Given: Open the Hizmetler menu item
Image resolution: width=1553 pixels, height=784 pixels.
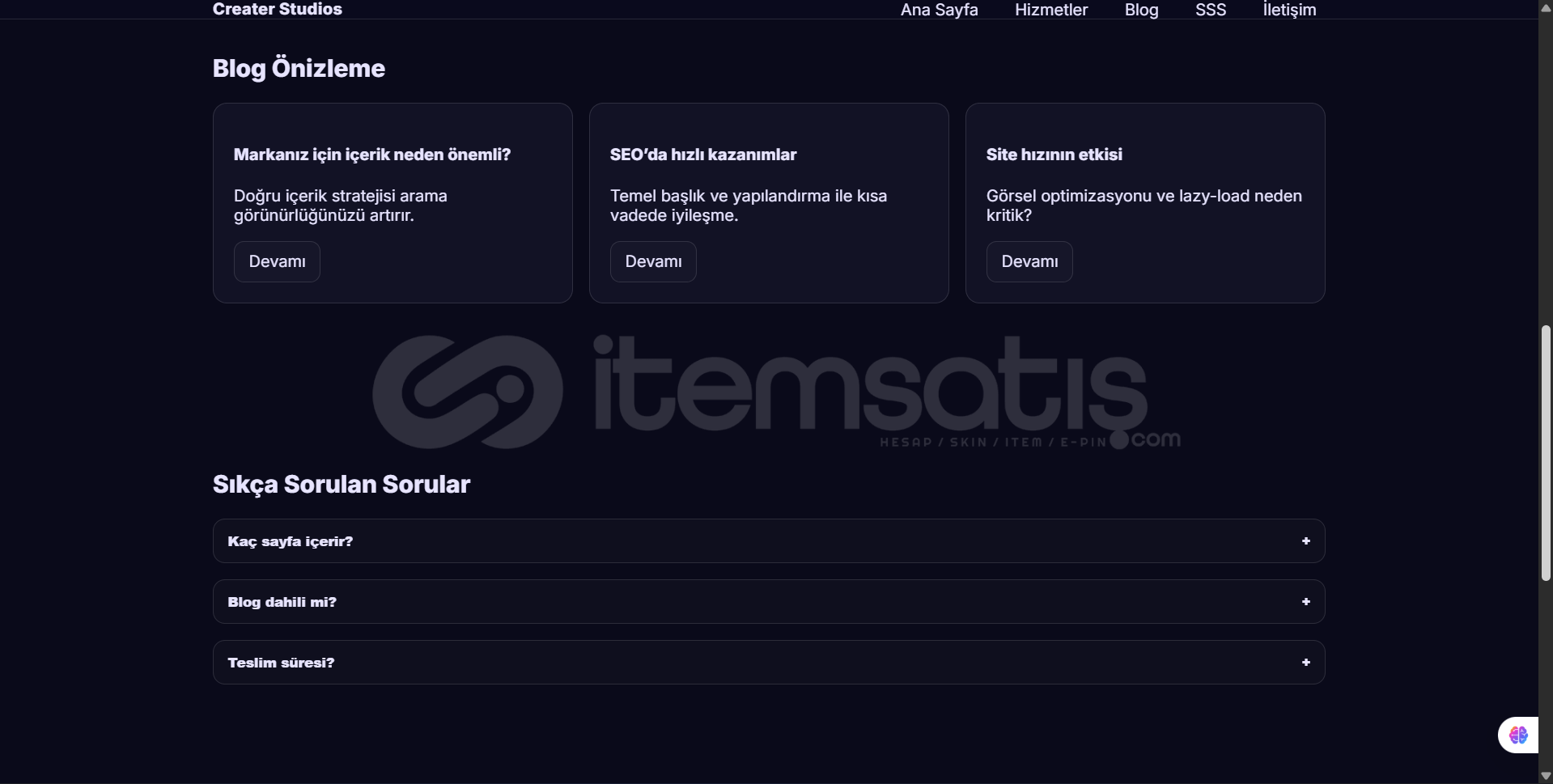Looking at the screenshot, I should click(1051, 10).
